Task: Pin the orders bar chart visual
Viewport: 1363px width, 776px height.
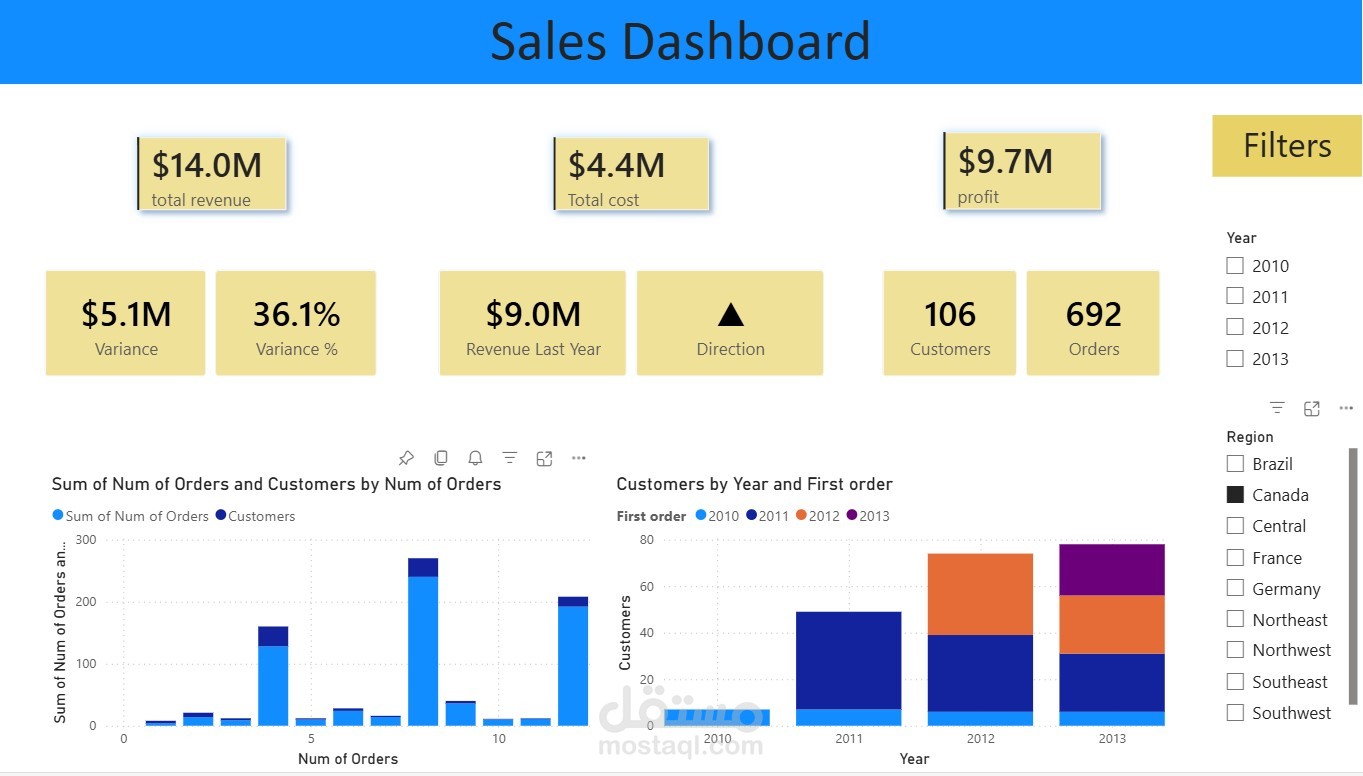Action: pyautogui.click(x=406, y=458)
